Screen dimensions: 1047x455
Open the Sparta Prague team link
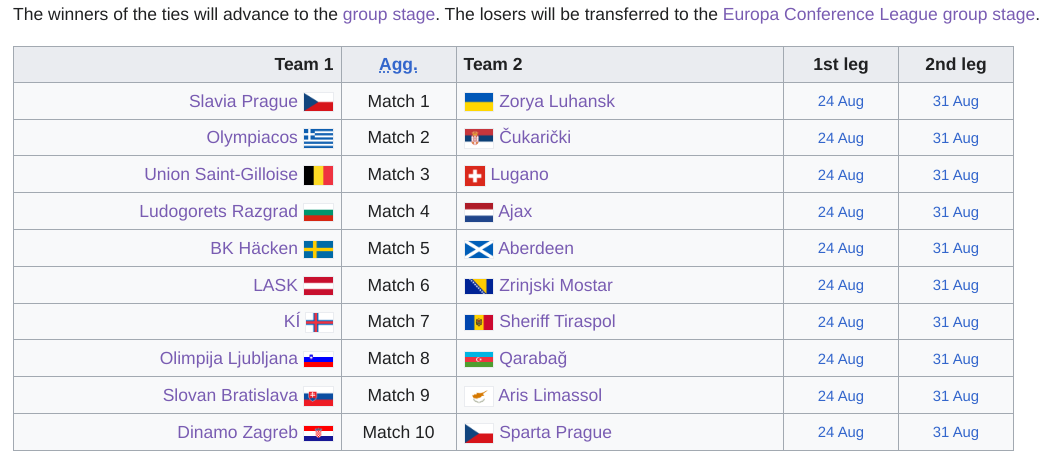(x=556, y=432)
